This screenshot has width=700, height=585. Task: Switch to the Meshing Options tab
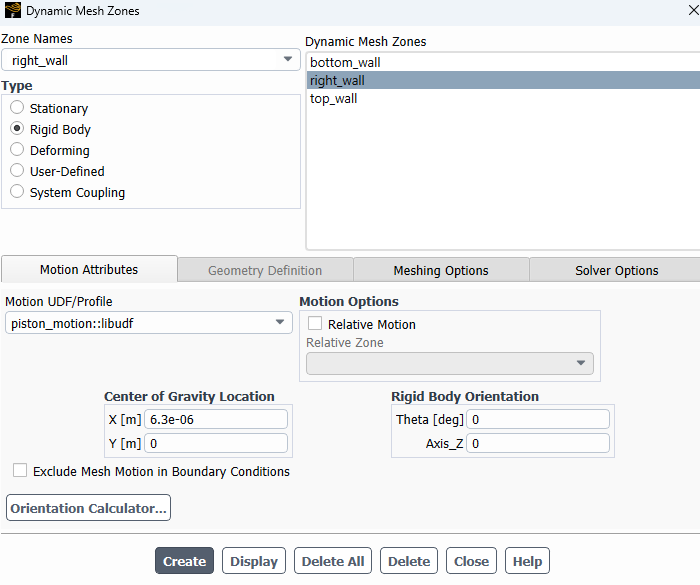(x=440, y=270)
